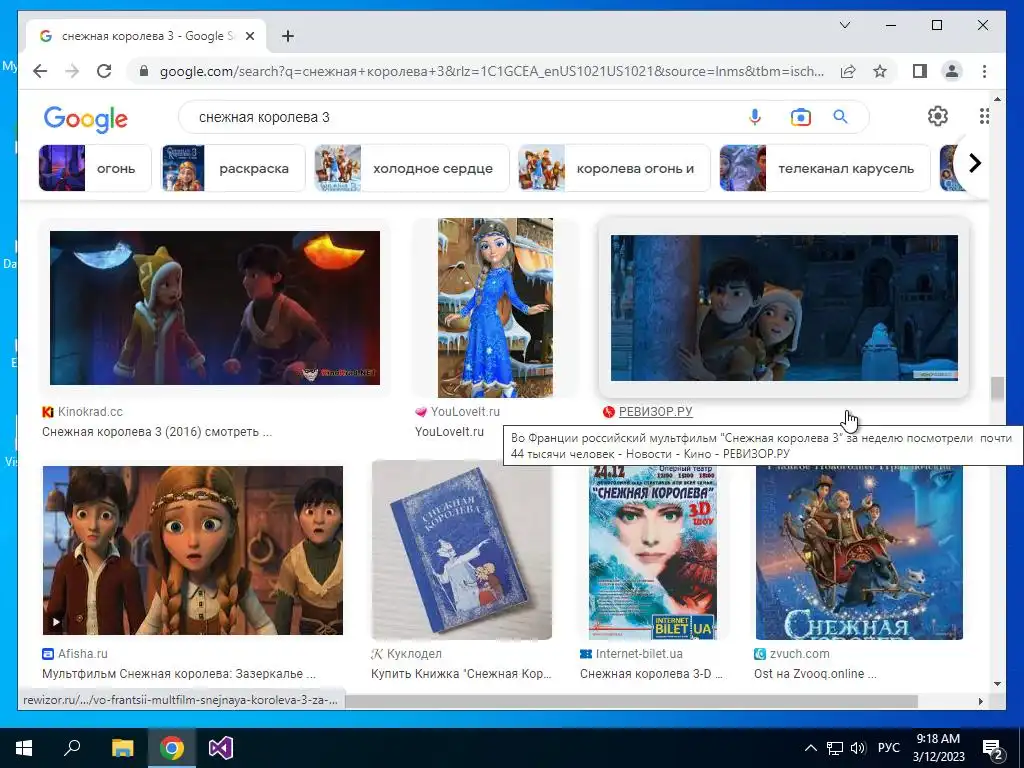This screenshot has height=768, width=1024.
Task: Open a new tab with plus button
Action: click(287, 36)
